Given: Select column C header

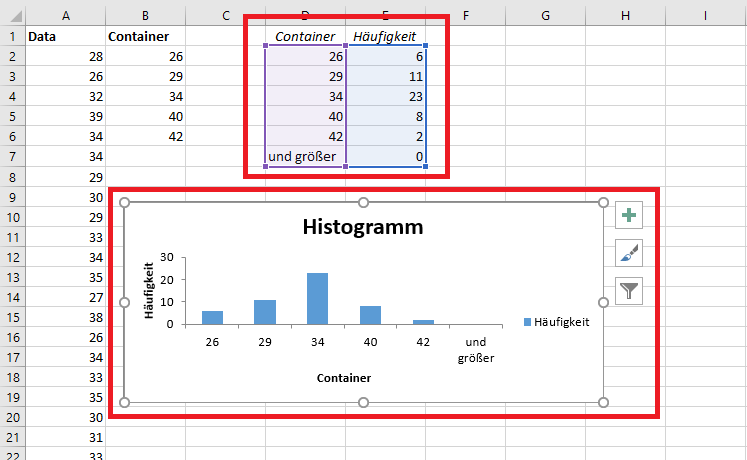Looking at the screenshot, I should tap(225, 16).
